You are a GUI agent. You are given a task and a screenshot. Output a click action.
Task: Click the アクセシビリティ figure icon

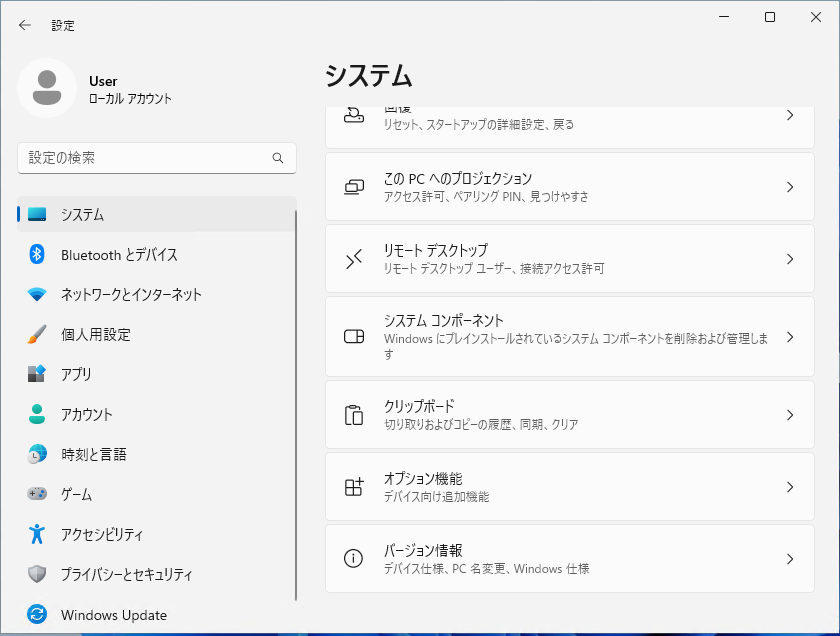37,534
